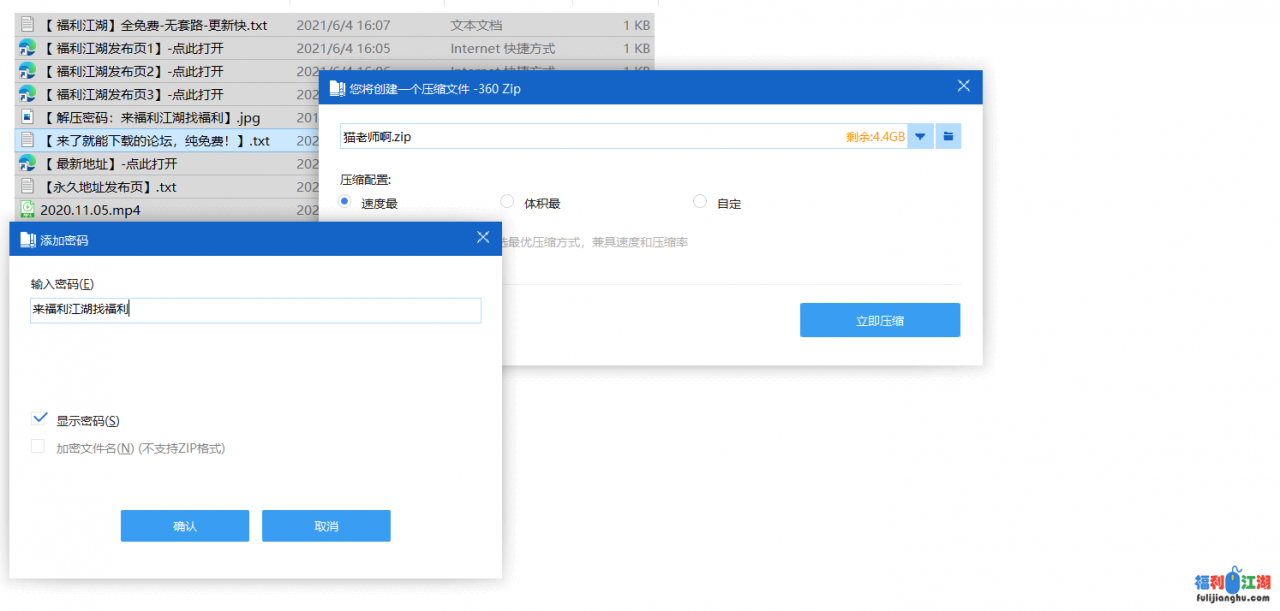The width and height of the screenshot is (1280, 611).
Task: Uncheck the 显示密码 checkbox
Action: coord(40,419)
